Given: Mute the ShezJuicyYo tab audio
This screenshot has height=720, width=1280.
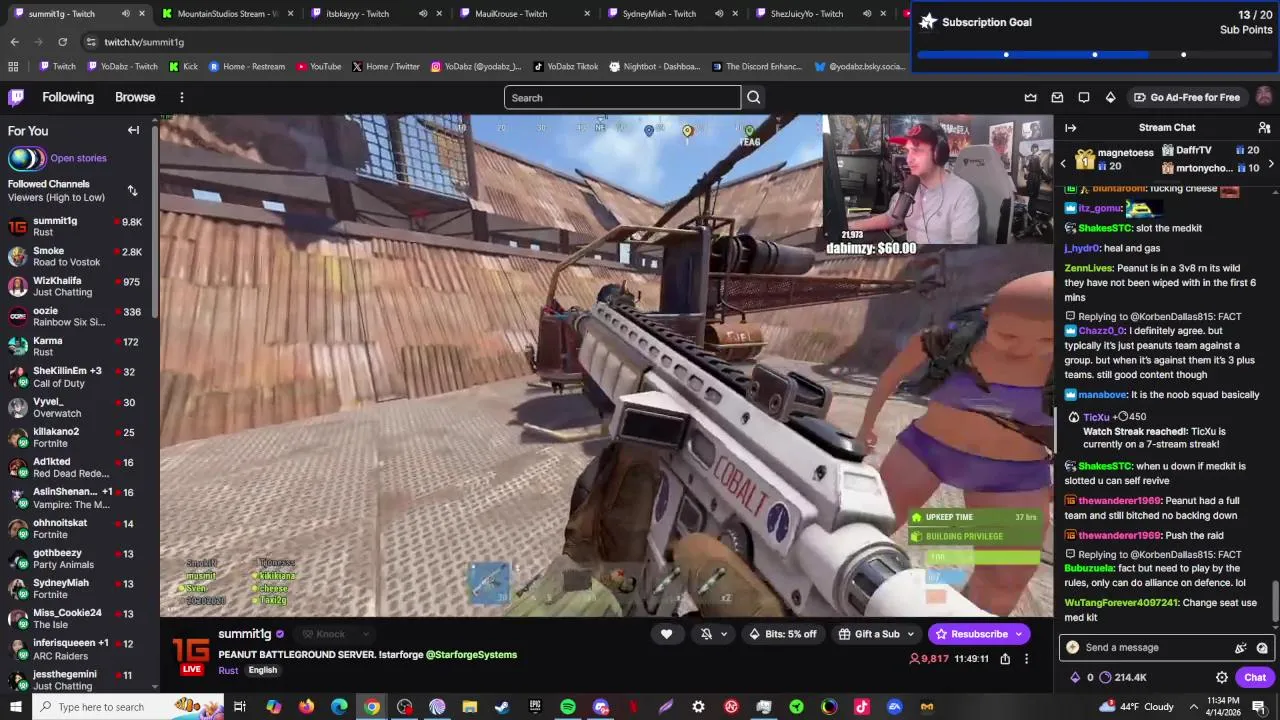Looking at the screenshot, I should 867,13.
